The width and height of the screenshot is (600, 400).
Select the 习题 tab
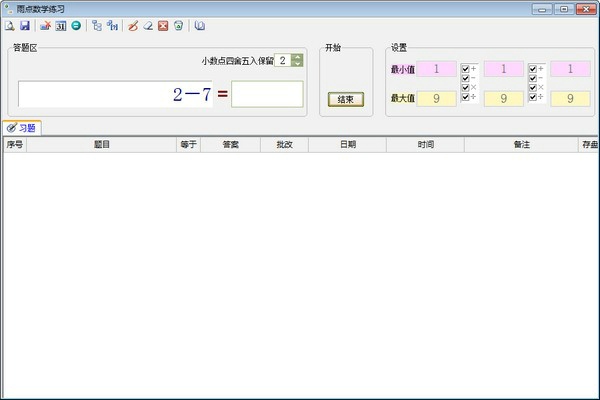(x=22, y=128)
